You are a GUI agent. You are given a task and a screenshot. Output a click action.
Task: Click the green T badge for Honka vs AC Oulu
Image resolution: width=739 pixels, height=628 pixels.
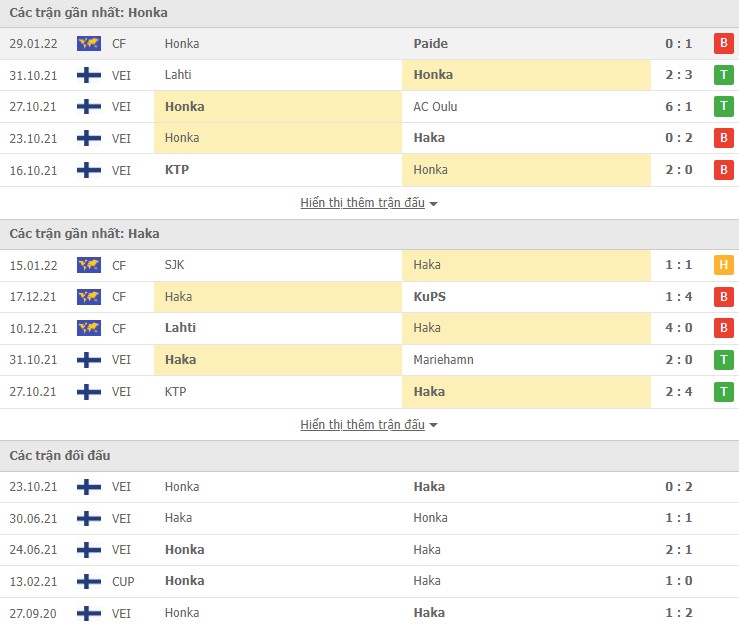(x=723, y=107)
